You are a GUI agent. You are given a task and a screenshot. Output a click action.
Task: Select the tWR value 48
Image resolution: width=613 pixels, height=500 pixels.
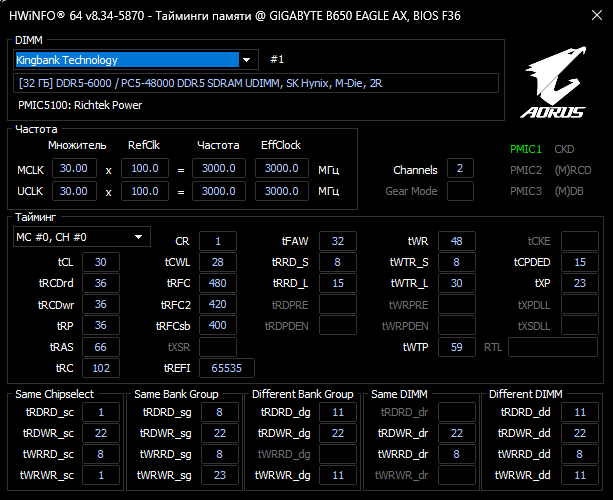pos(457,241)
